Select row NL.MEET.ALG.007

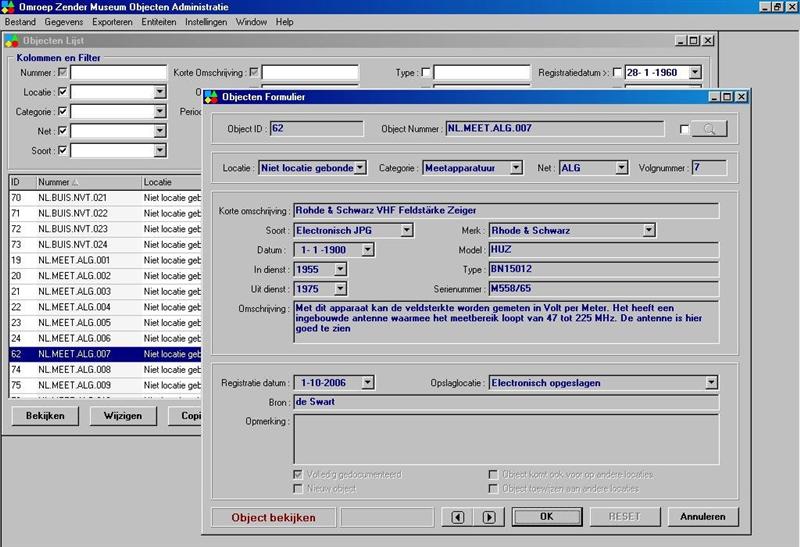105,354
